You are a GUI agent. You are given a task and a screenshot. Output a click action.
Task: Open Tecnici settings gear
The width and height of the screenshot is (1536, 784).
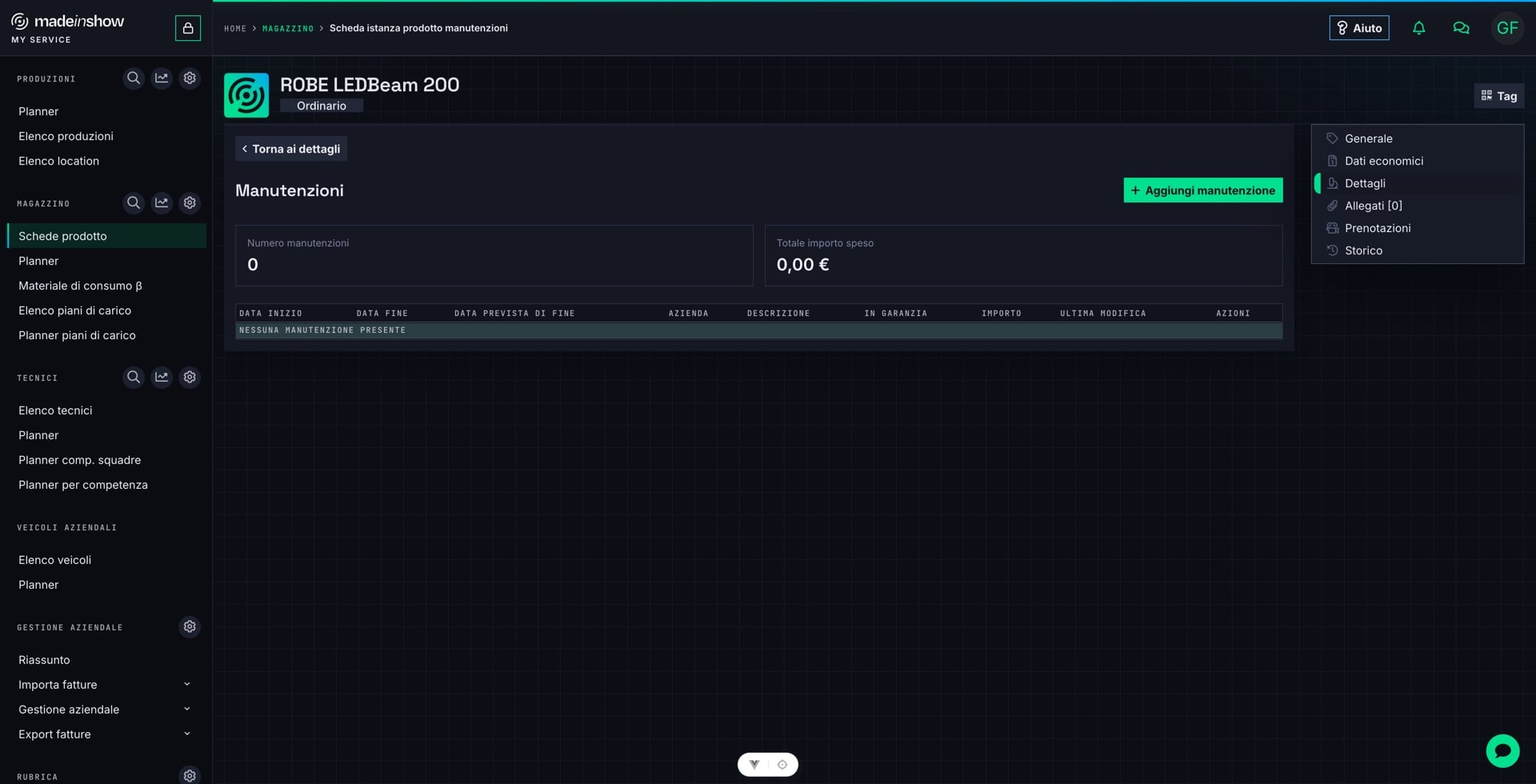tap(190, 377)
